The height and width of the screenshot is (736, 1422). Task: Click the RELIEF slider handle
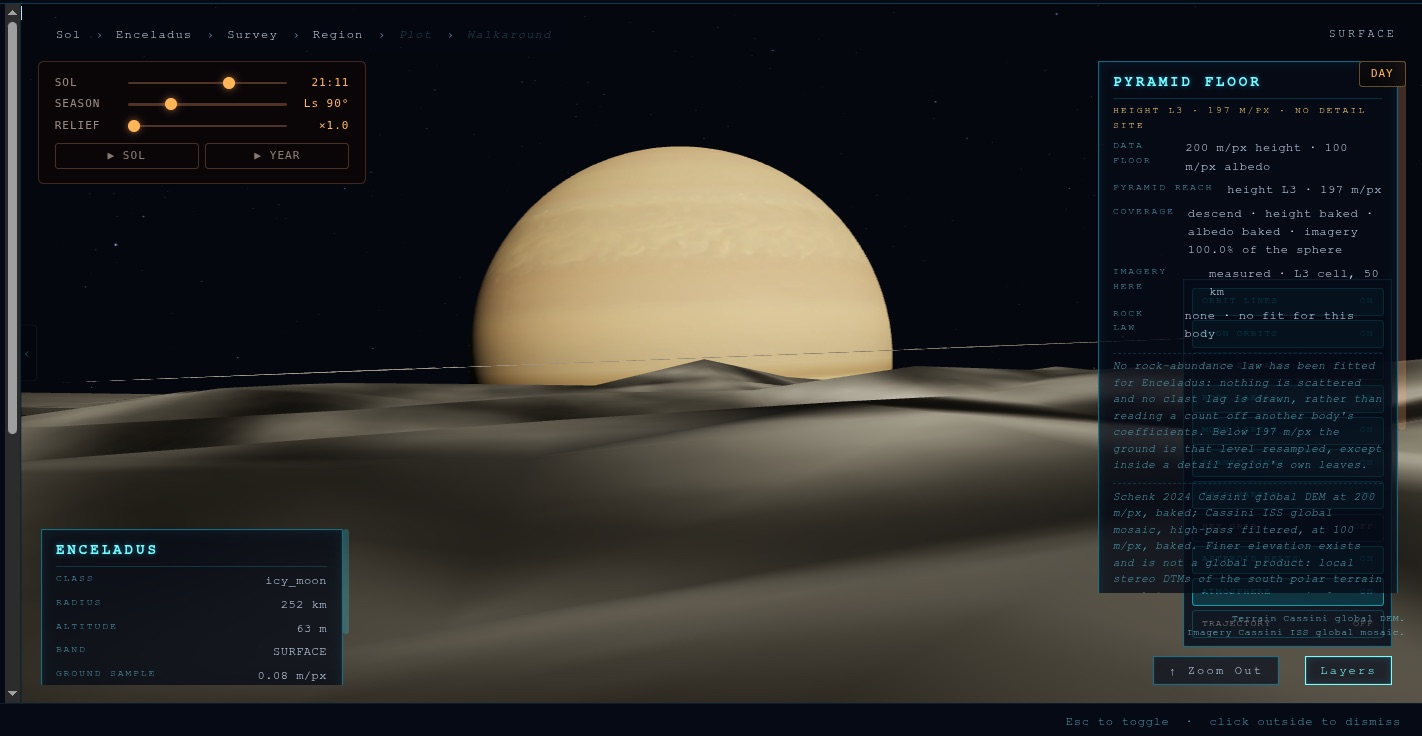pyautogui.click(x=134, y=126)
